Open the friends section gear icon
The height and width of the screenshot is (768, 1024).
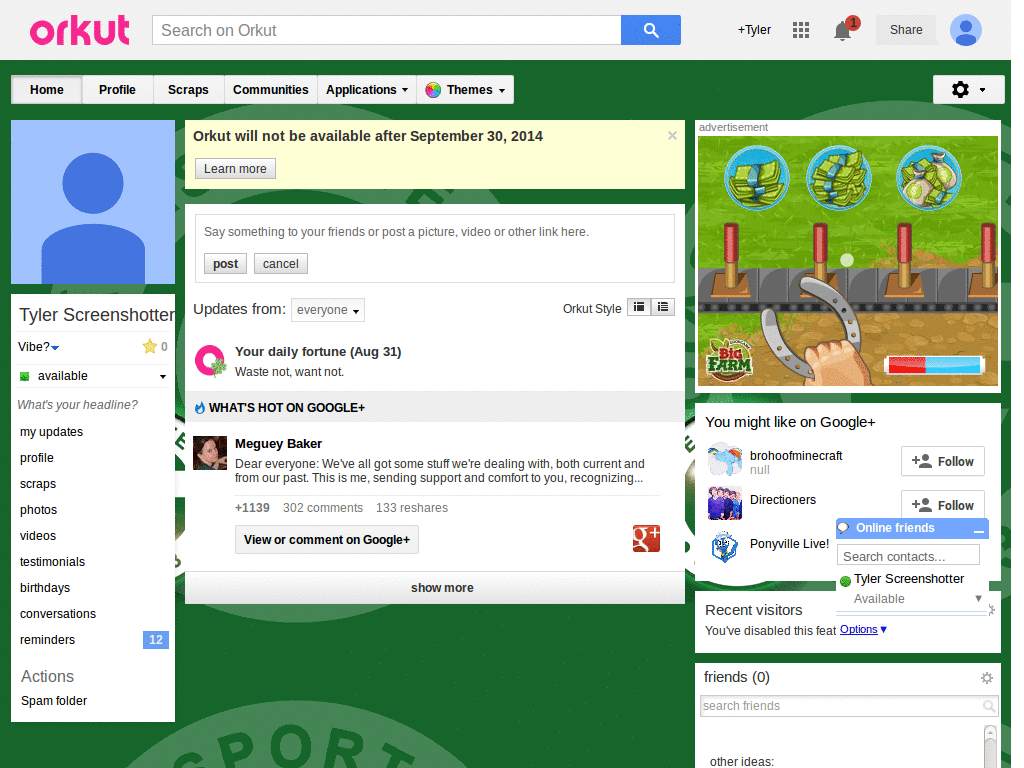pyautogui.click(x=987, y=678)
